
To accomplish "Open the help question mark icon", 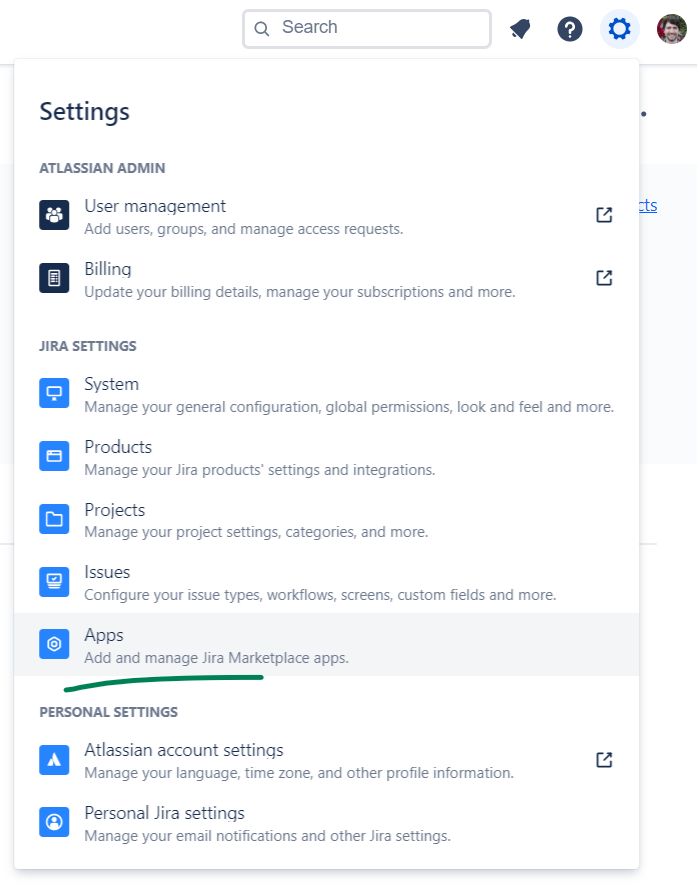I will click(x=570, y=29).
